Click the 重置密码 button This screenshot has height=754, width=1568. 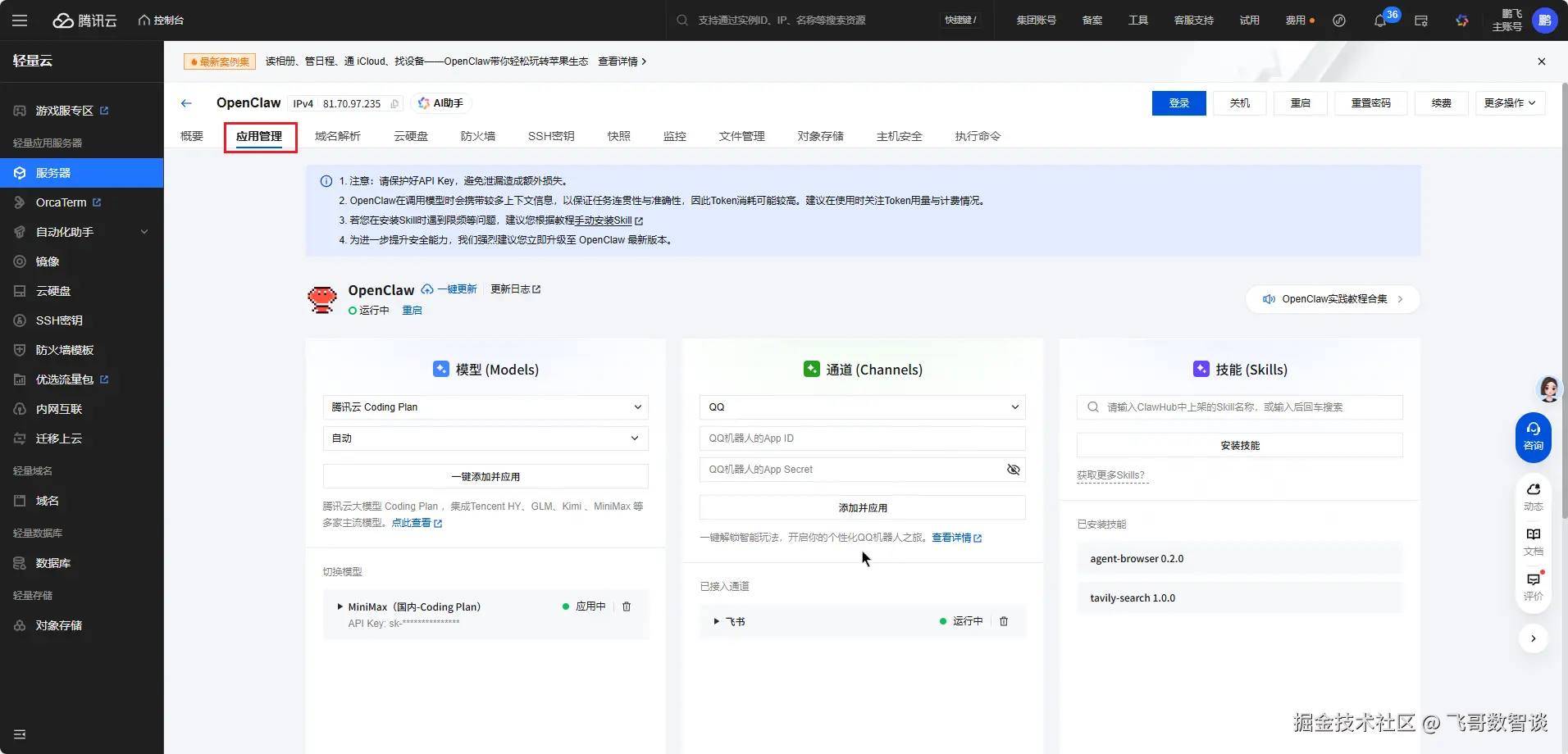1371,103
